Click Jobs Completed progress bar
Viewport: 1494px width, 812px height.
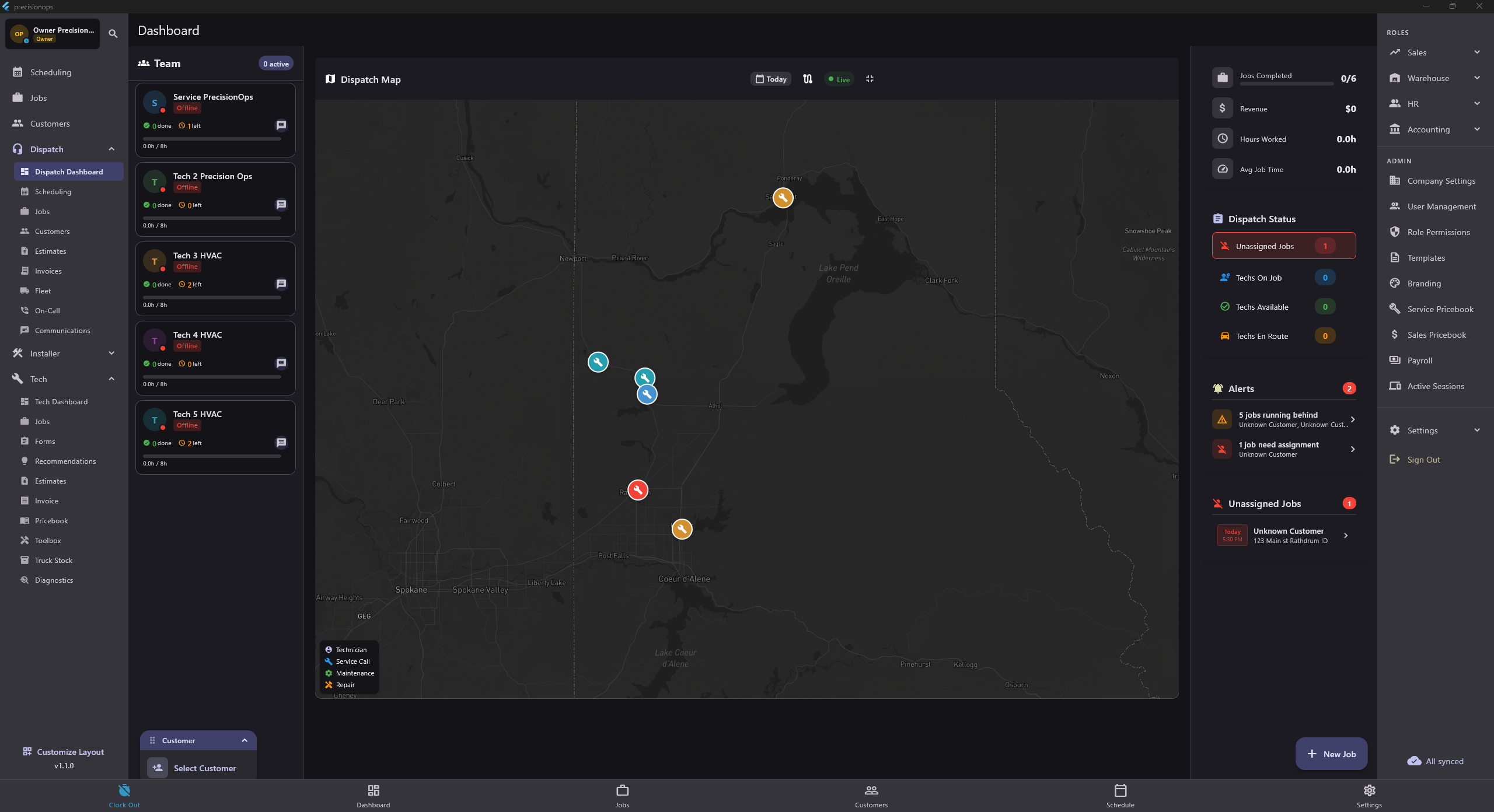[1286, 84]
